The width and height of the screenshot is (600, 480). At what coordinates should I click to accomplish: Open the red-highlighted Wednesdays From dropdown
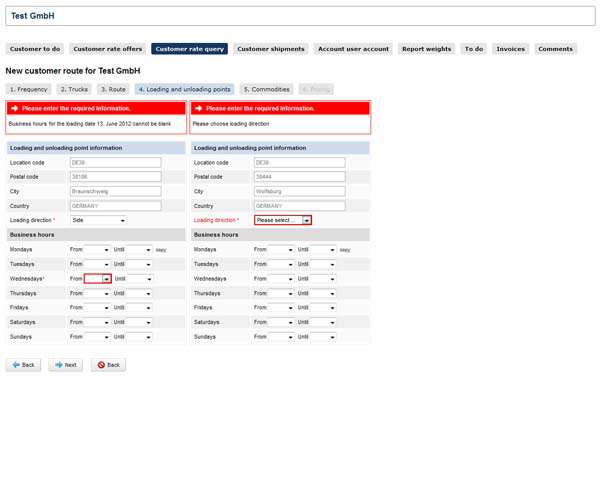(x=98, y=279)
